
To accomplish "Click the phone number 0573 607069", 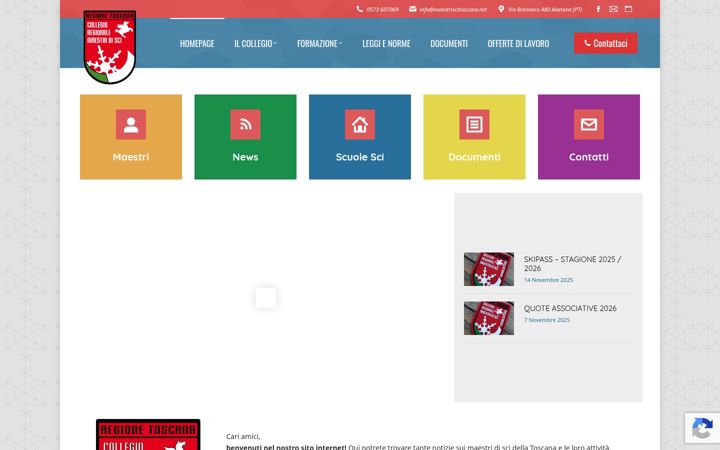I will click(x=382, y=9).
